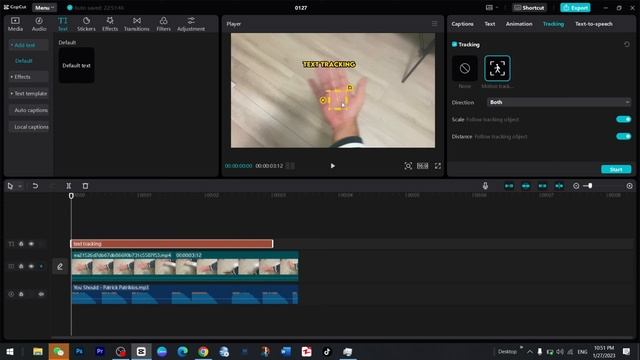This screenshot has width=640, height=360.
Task: Zoom out the timeline with minus icon
Action: click(x=576, y=186)
